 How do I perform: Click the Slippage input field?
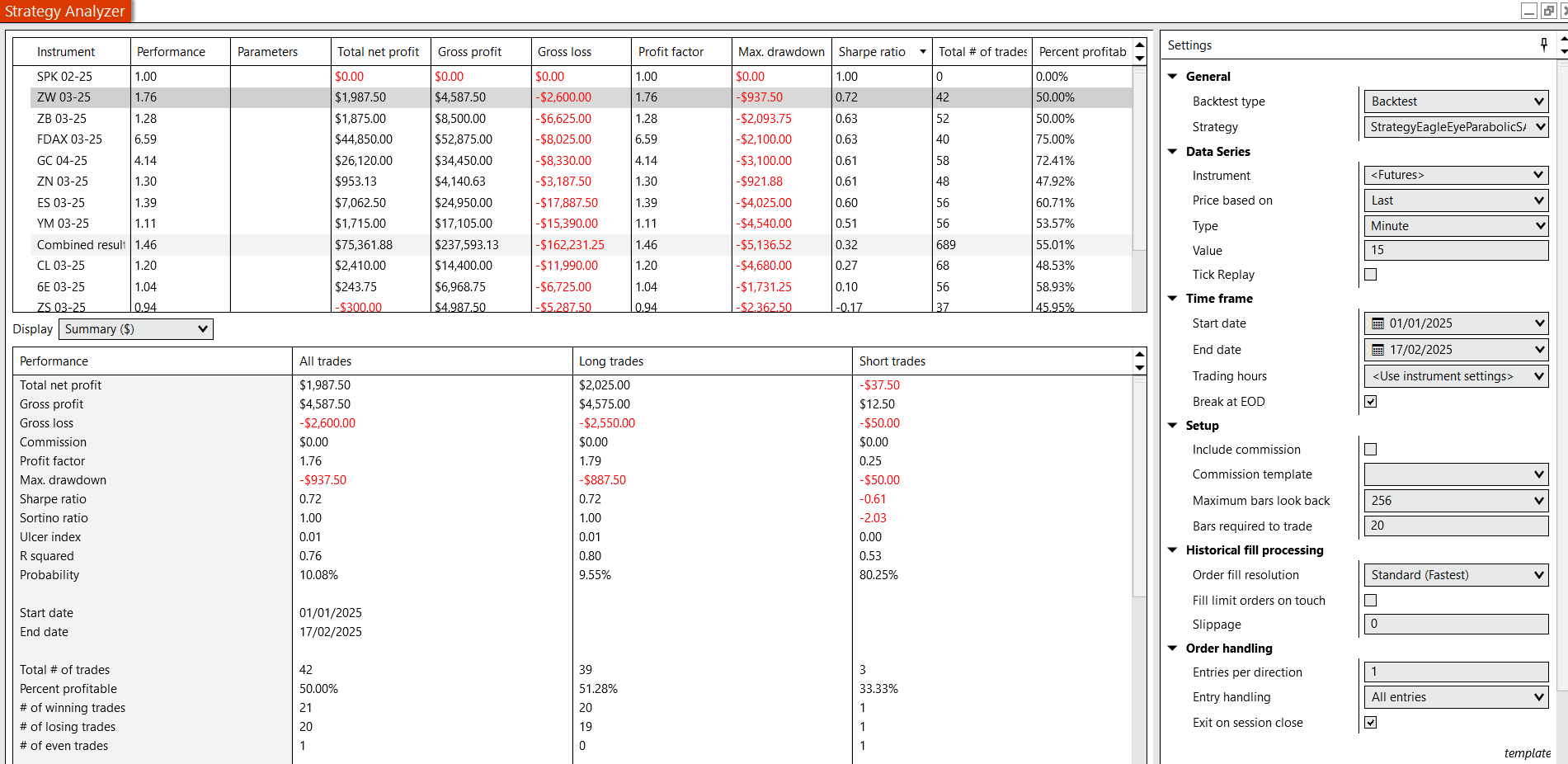tap(1456, 625)
